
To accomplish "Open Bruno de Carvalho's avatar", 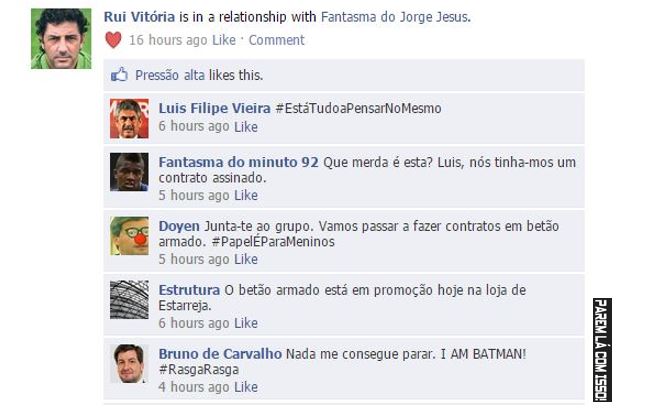I will click(x=129, y=363).
